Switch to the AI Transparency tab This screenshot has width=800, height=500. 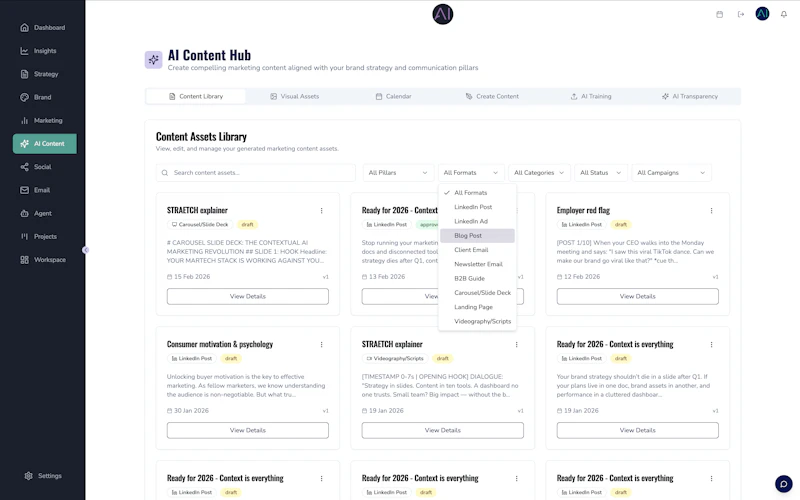coord(690,96)
